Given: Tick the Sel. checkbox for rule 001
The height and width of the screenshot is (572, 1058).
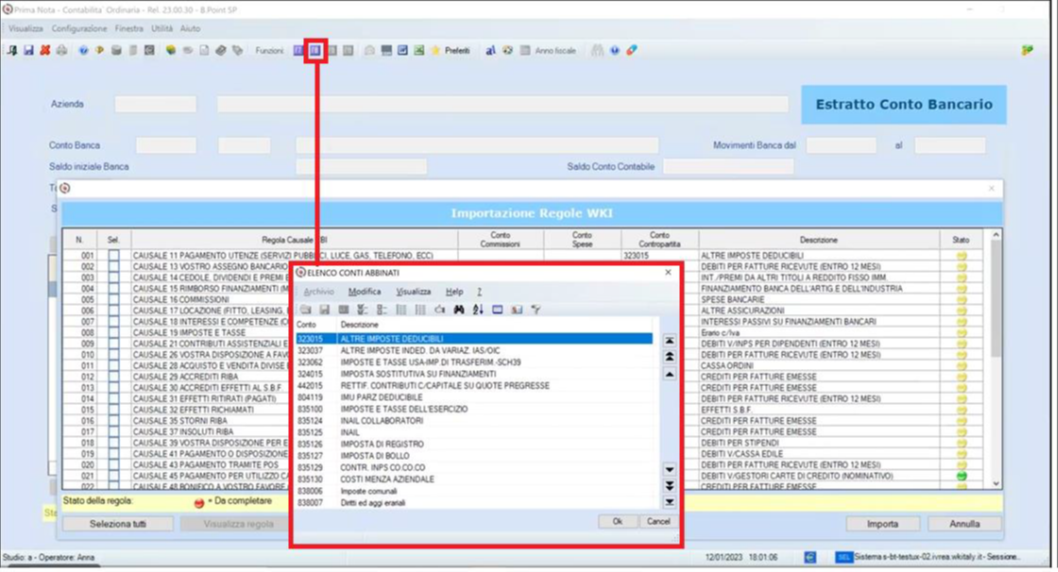Looking at the screenshot, I should coord(113,256).
